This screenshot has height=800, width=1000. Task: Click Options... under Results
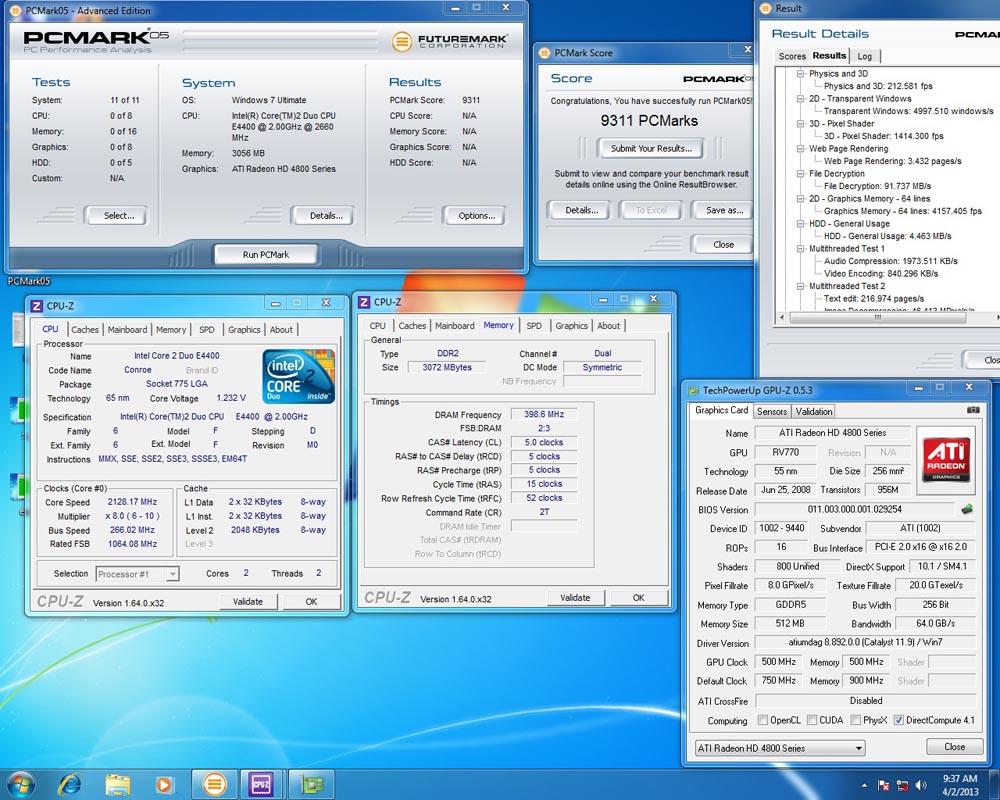(476, 216)
